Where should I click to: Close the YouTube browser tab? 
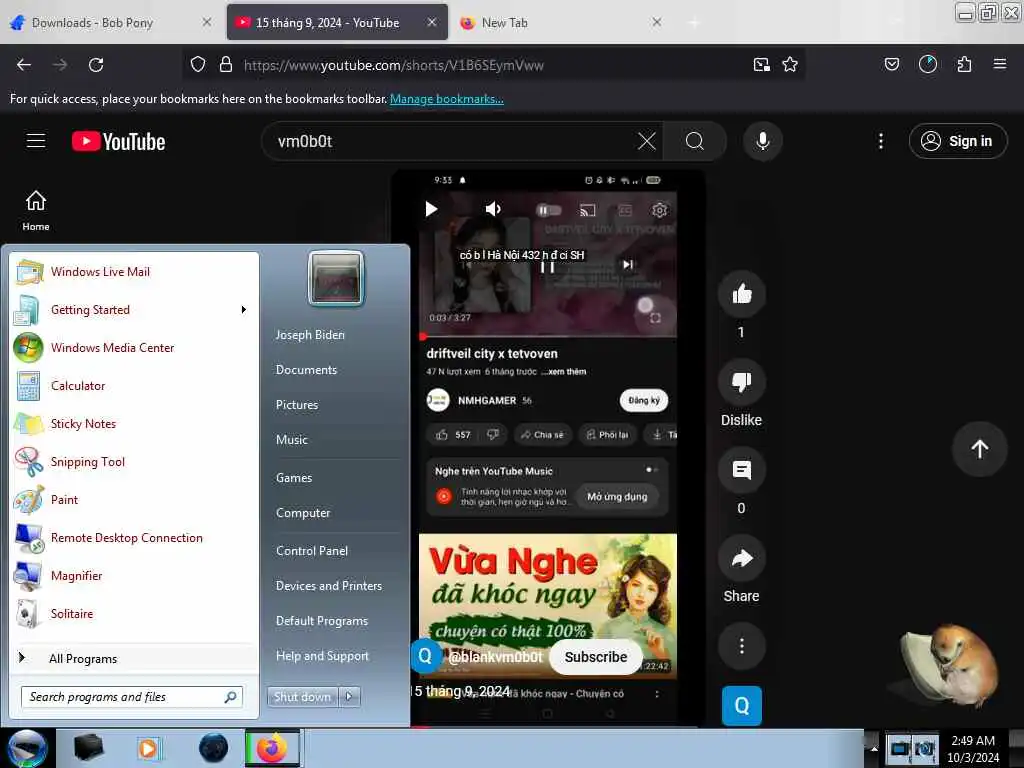click(432, 22)
